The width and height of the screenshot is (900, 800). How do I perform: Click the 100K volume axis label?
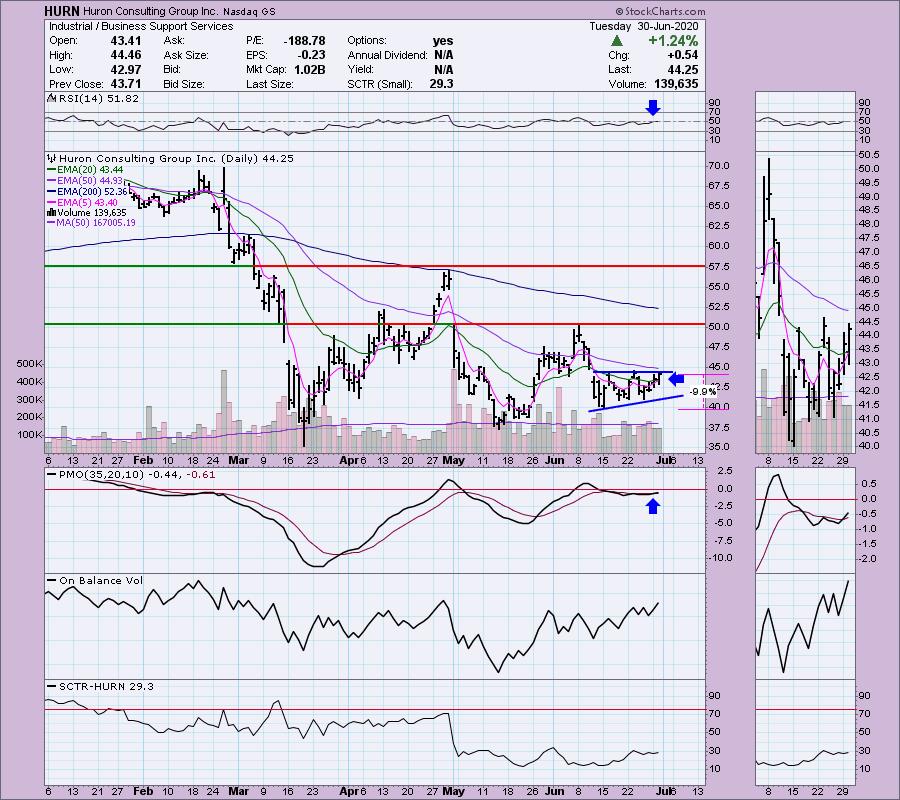(30, 435)
